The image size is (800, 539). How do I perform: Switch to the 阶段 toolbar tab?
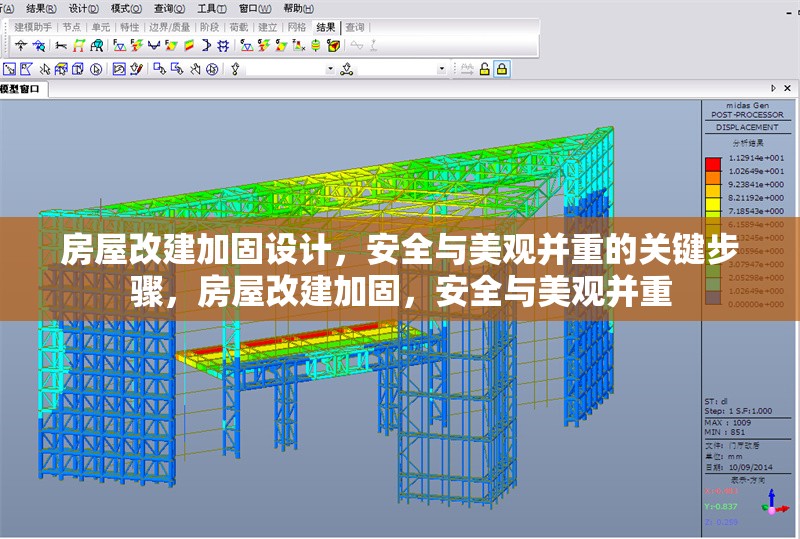click(209, 27)
